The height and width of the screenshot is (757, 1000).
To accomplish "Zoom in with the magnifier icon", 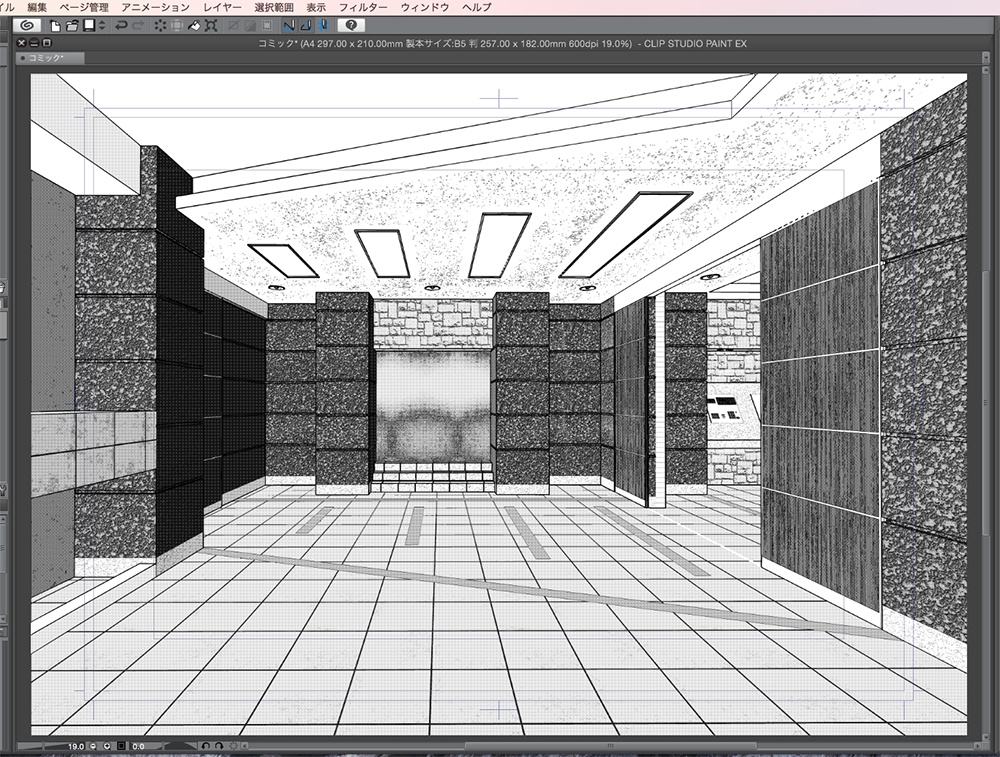I will (x=106, y=746).
